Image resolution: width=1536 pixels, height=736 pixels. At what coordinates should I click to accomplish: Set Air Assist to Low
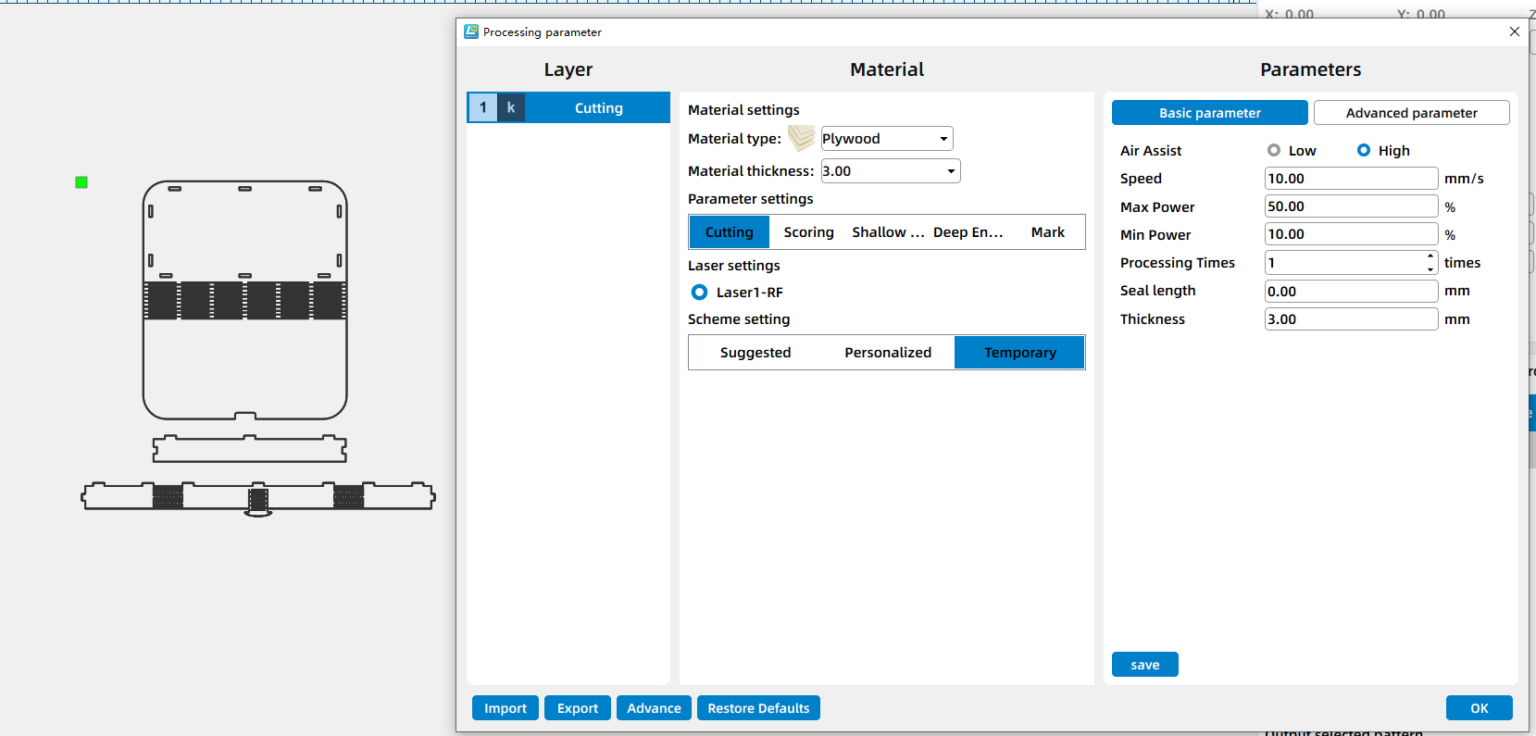(1274, 151)
